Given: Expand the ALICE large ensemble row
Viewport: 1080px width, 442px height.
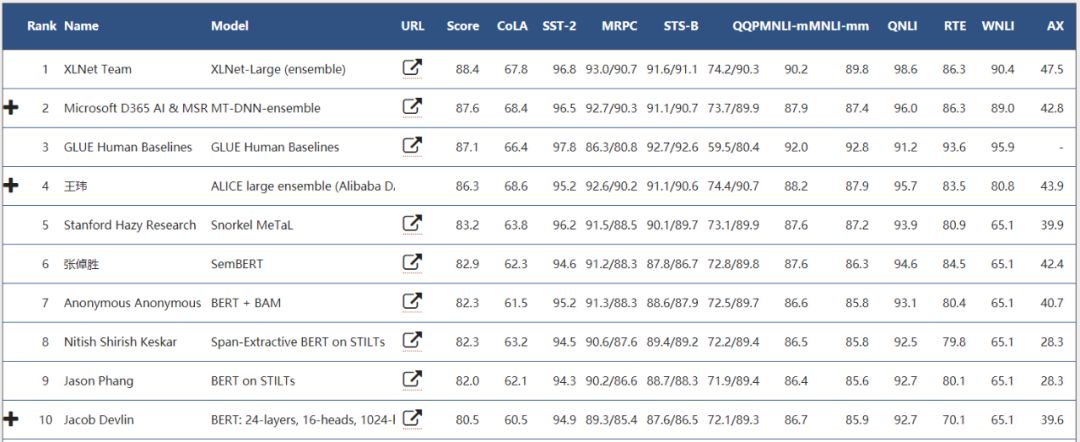Looking at the screenshot, I should [12, 185].
